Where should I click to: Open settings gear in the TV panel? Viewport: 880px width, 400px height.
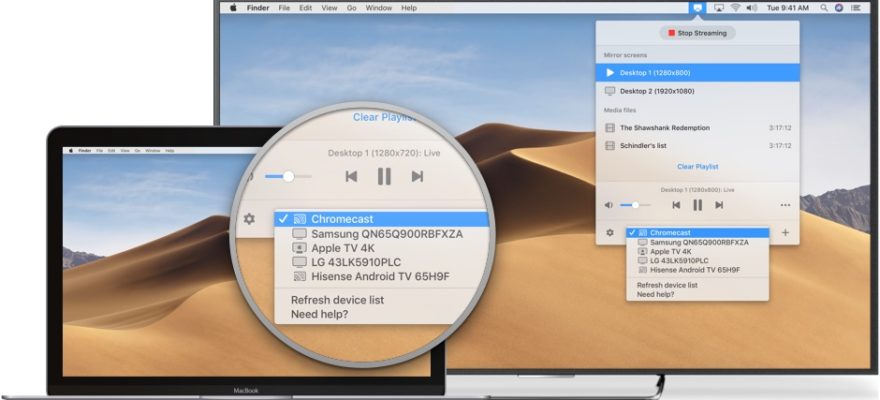click(609, 232)
